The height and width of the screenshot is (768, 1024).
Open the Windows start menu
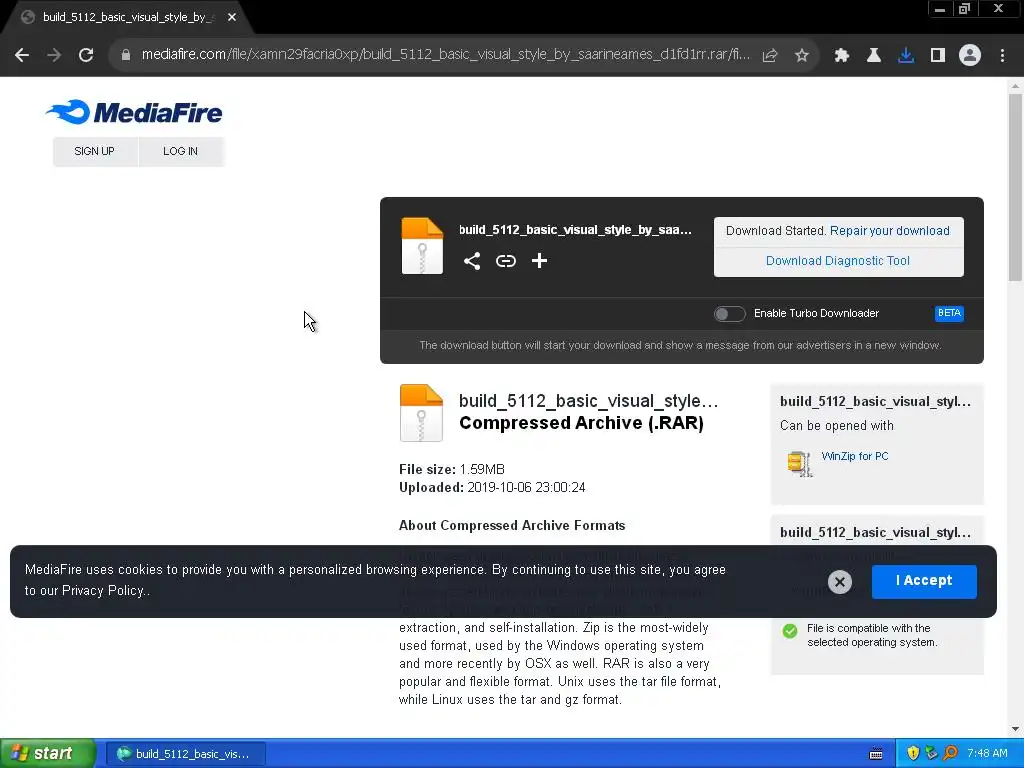point(47,754)
